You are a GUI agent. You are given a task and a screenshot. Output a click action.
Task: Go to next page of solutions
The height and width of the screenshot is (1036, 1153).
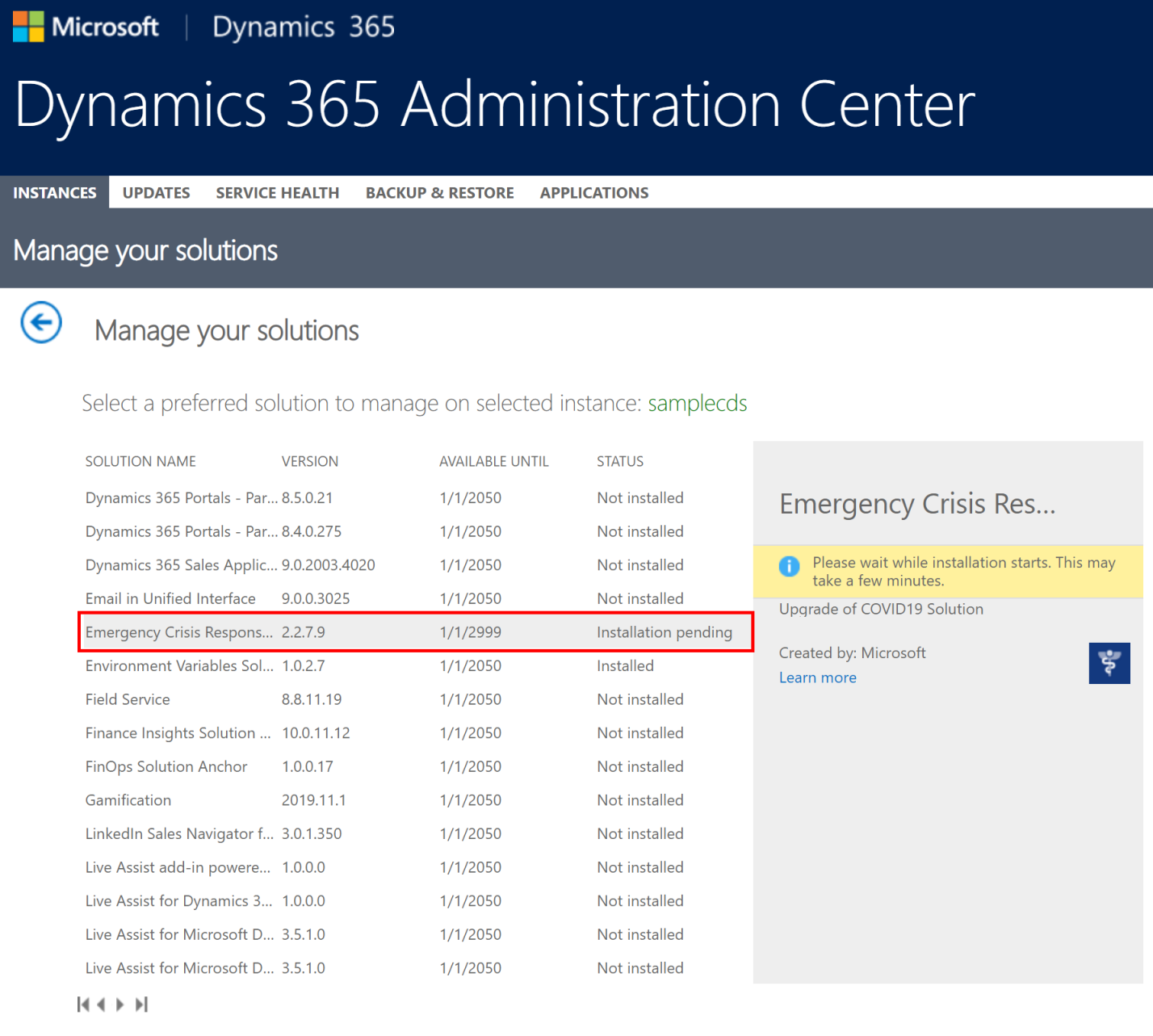pyautogui.click(x=120, y=1005)
